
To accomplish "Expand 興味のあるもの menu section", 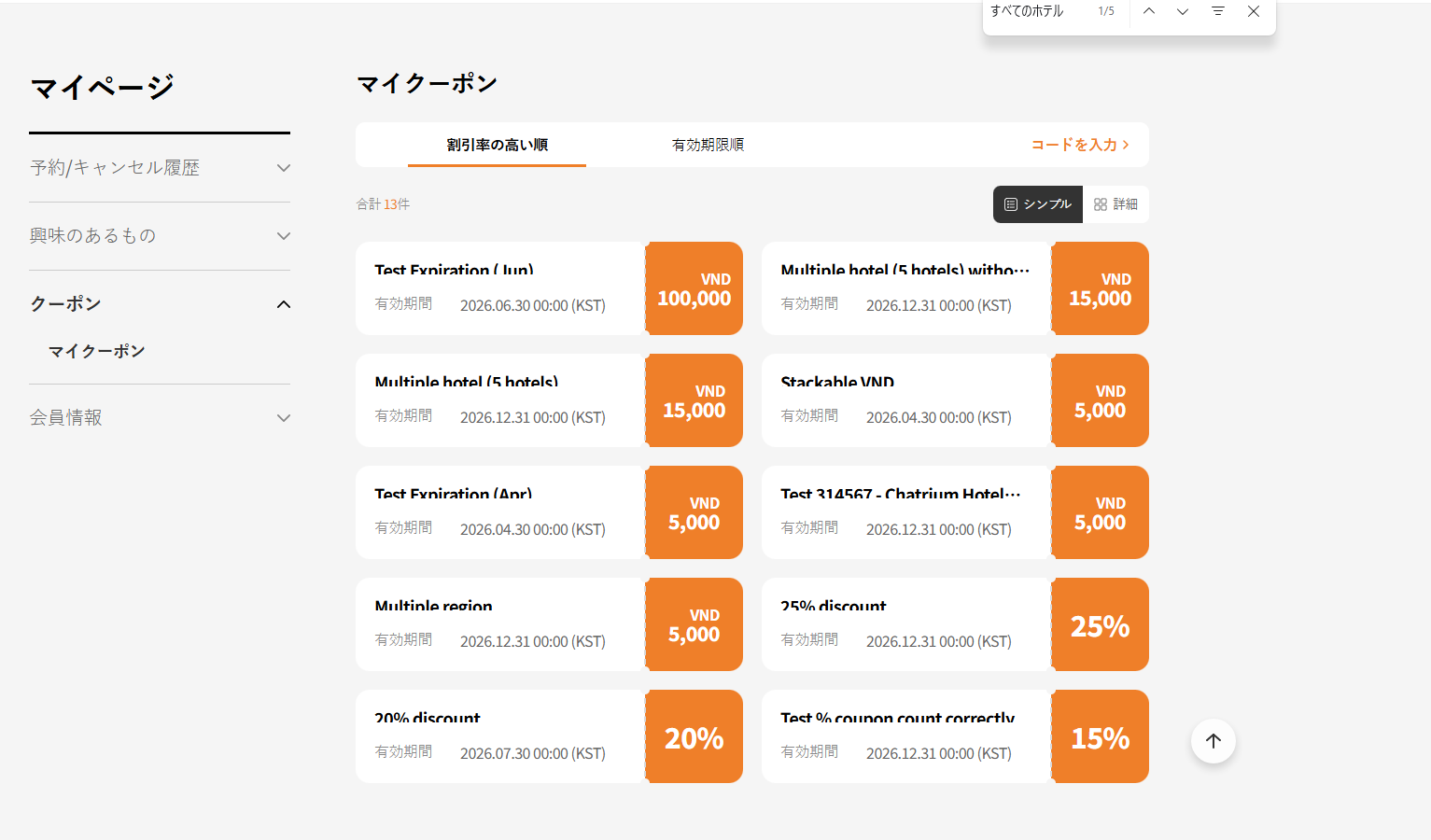I will coord(160,236).
